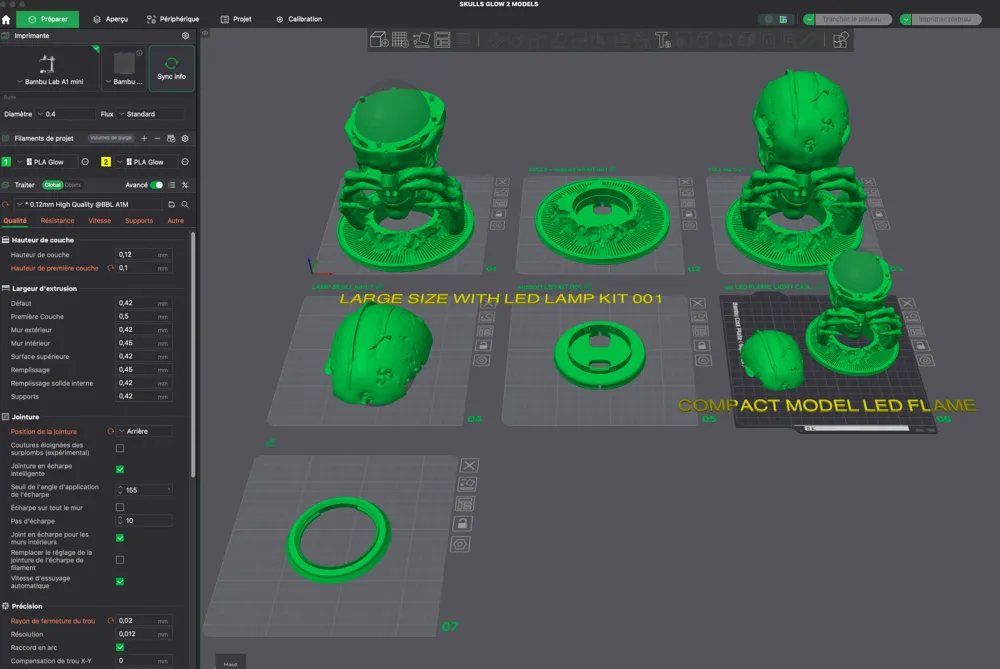This screenshot has width=1000, height=669.
Task: Search process settings with magnifier icon
Action: tap(185, 205)
